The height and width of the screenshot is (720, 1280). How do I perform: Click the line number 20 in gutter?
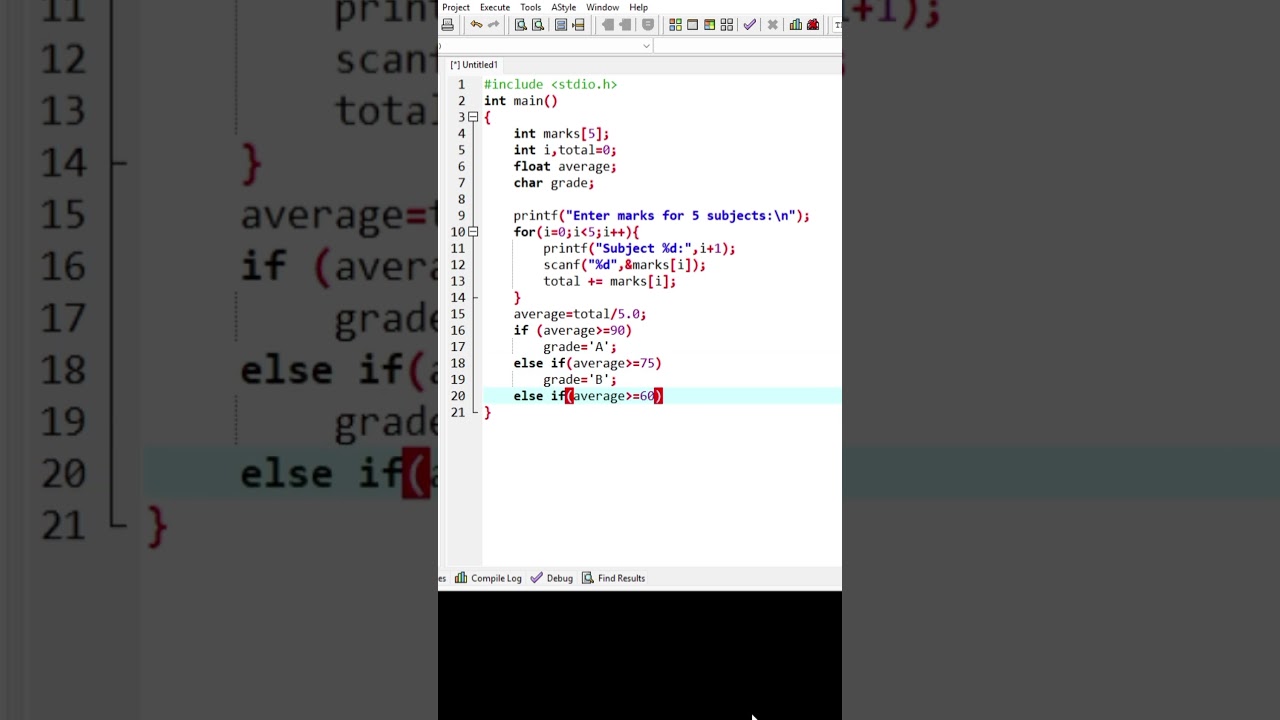(457, 396)
